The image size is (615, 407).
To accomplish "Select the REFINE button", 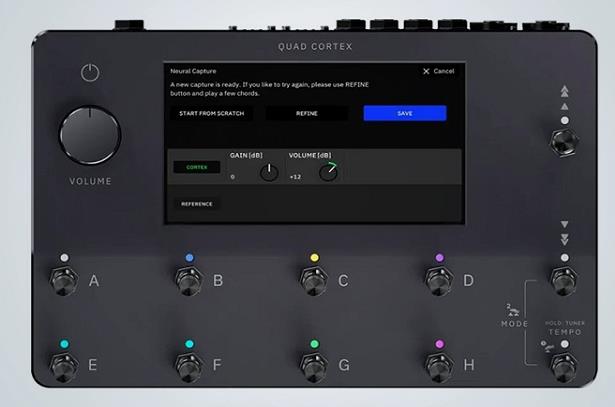I will coord(307,113).
